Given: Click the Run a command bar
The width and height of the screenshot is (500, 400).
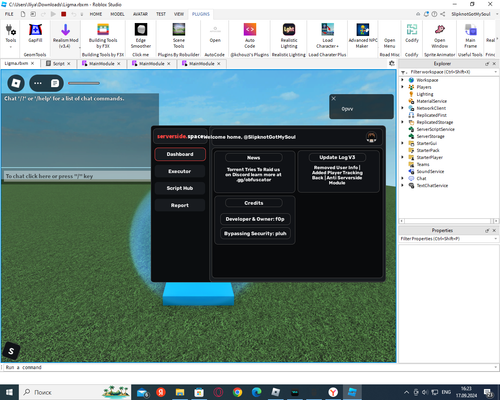Looking at the screenshot, I should pyautogui.click(x=248, y=367).
